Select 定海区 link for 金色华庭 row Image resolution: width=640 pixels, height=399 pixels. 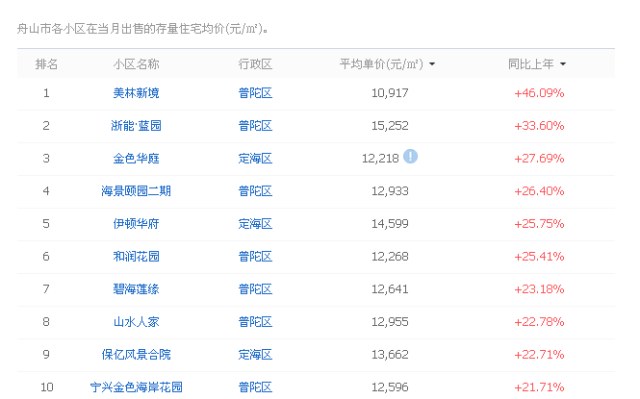click(x=255, y=158)
